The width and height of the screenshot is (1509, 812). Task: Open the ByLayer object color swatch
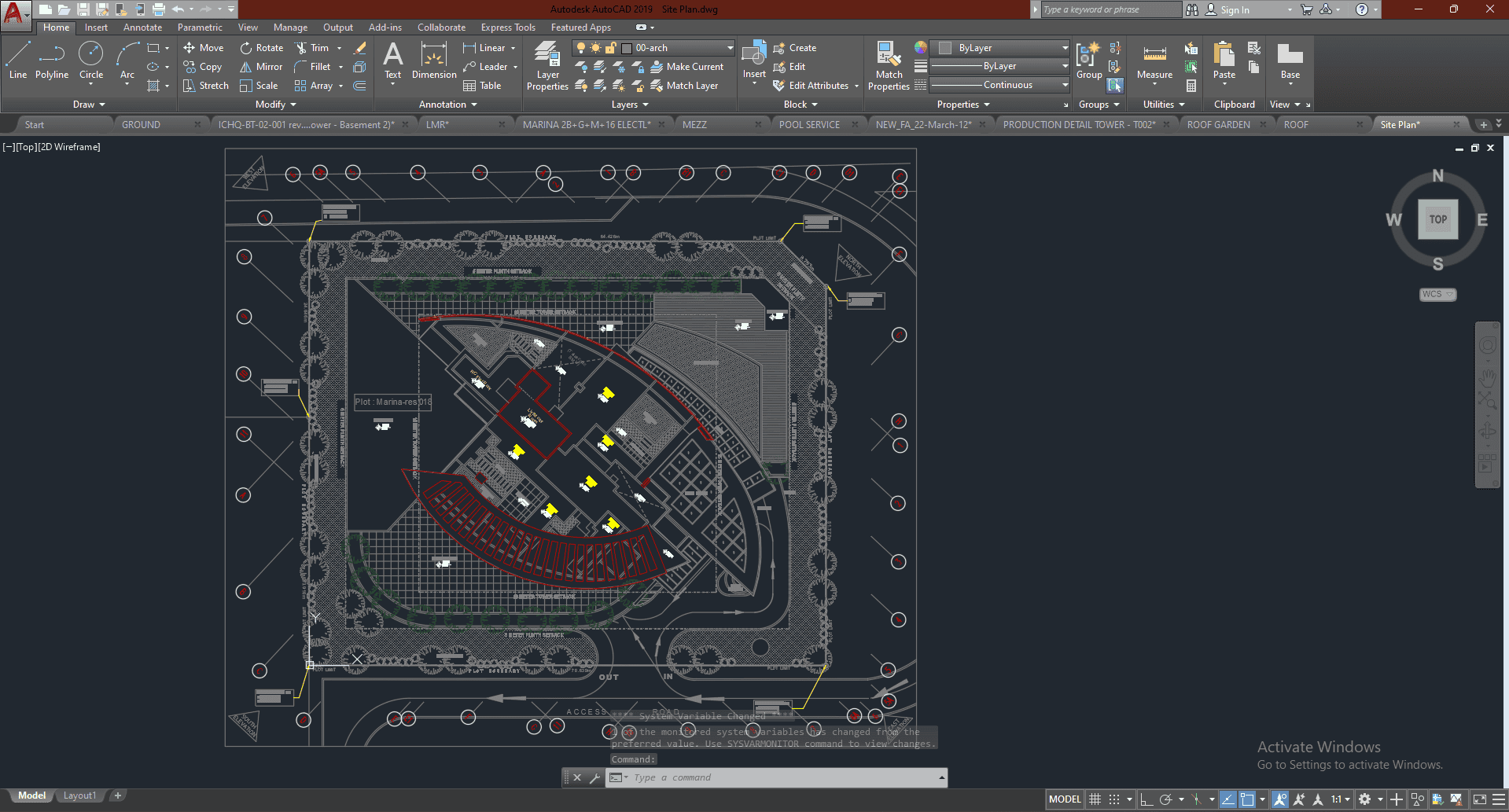coord(946,48)
